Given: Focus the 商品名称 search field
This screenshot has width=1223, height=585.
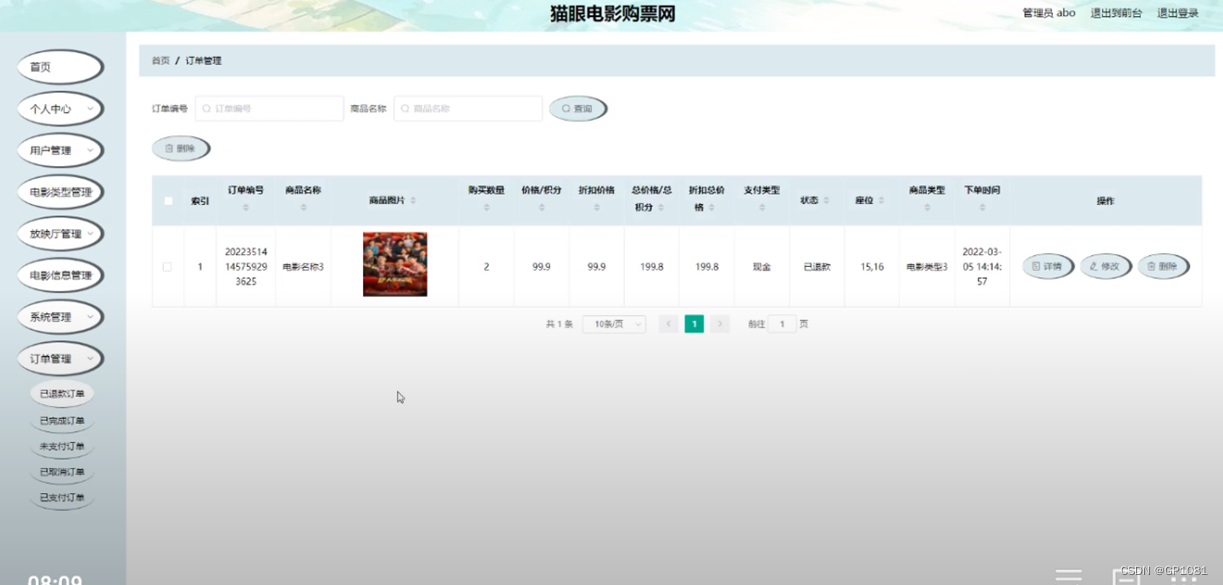Looking at the screenshot, I should (468, 108).
